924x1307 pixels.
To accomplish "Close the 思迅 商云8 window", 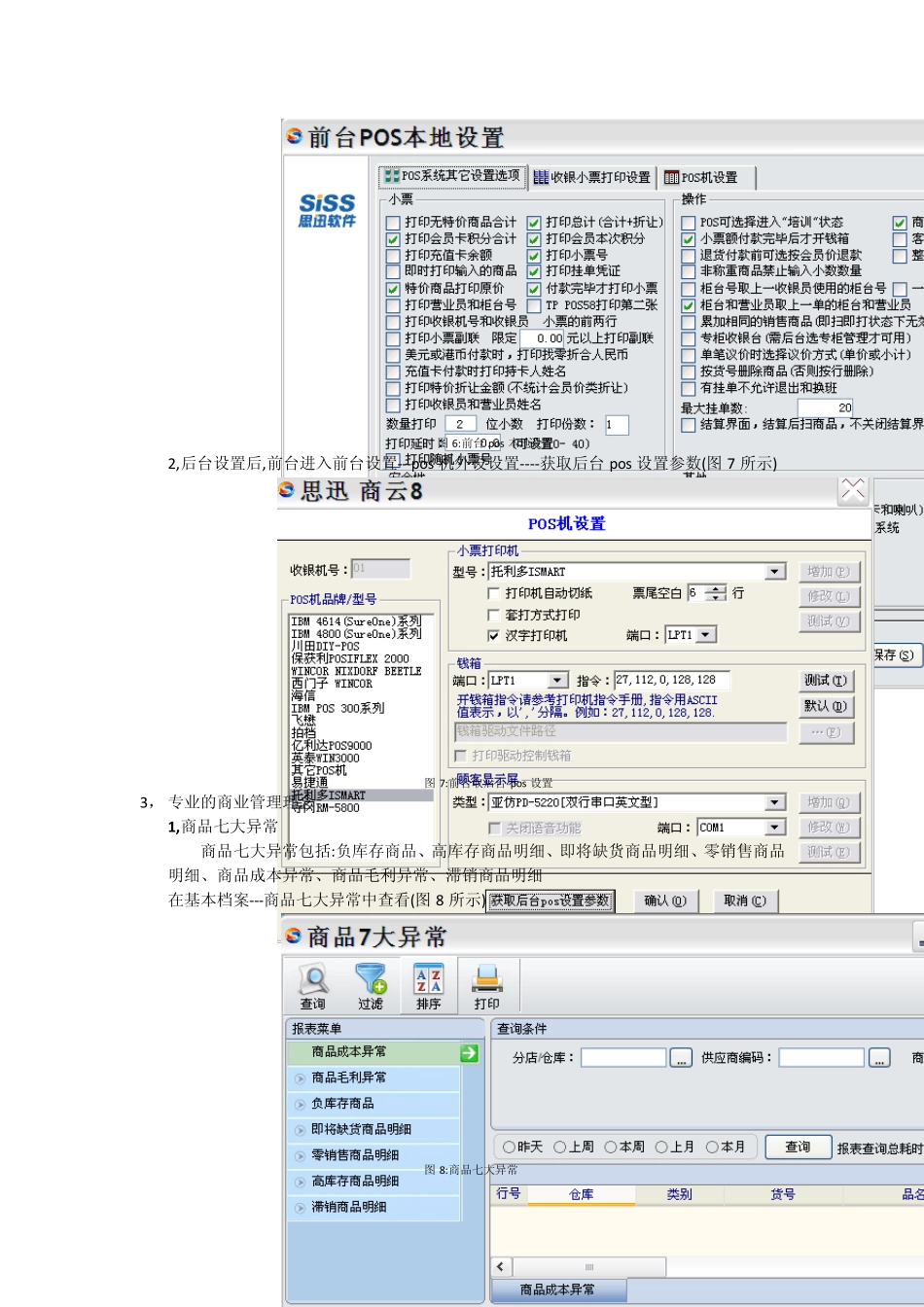I will pos(852,490).
